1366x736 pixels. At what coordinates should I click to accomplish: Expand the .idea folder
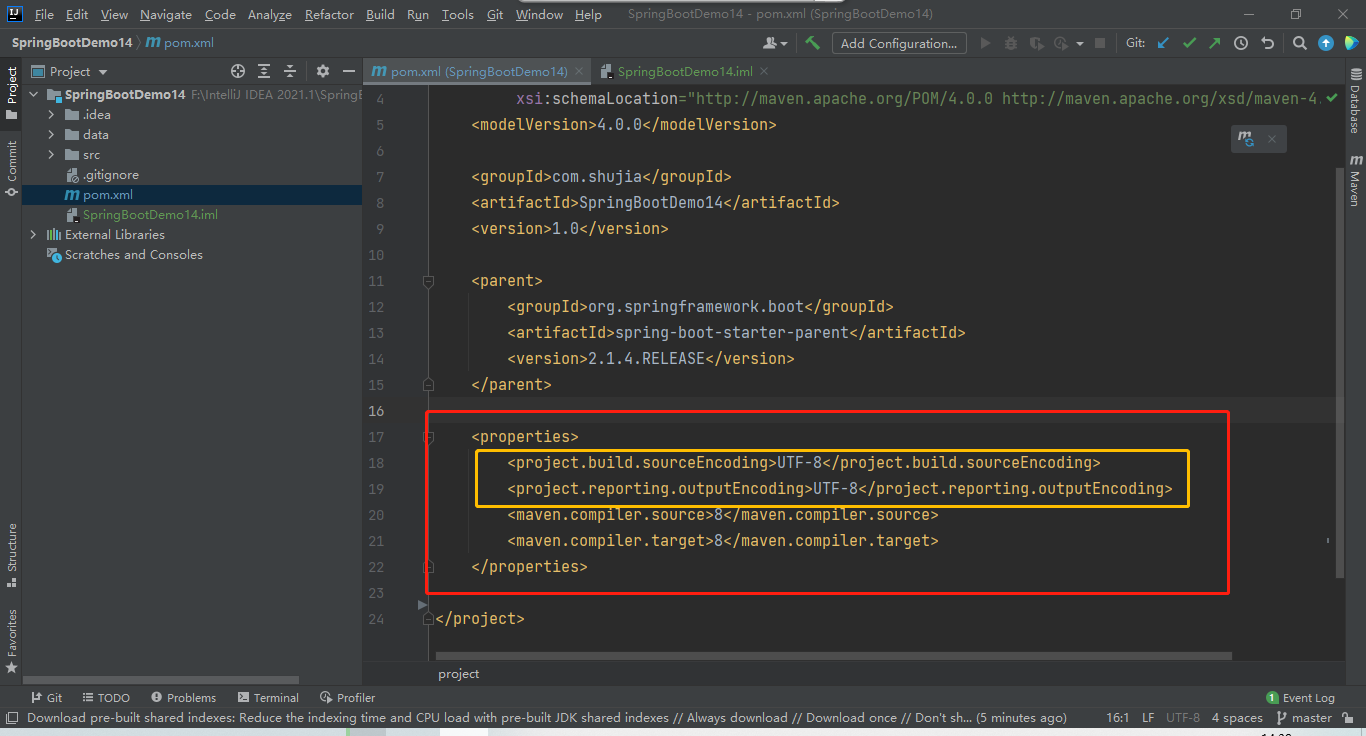[51, 115]
